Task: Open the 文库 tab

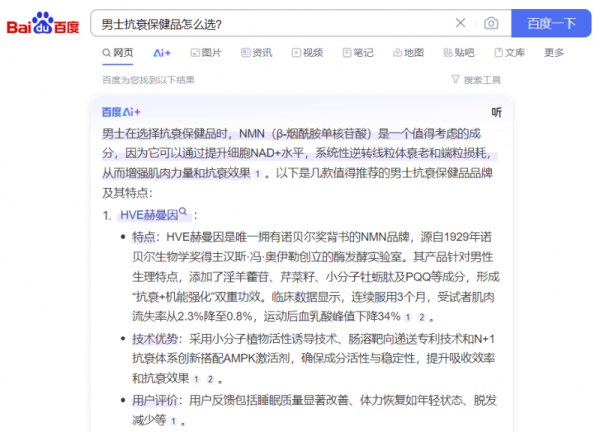Action: click(509, 52)
